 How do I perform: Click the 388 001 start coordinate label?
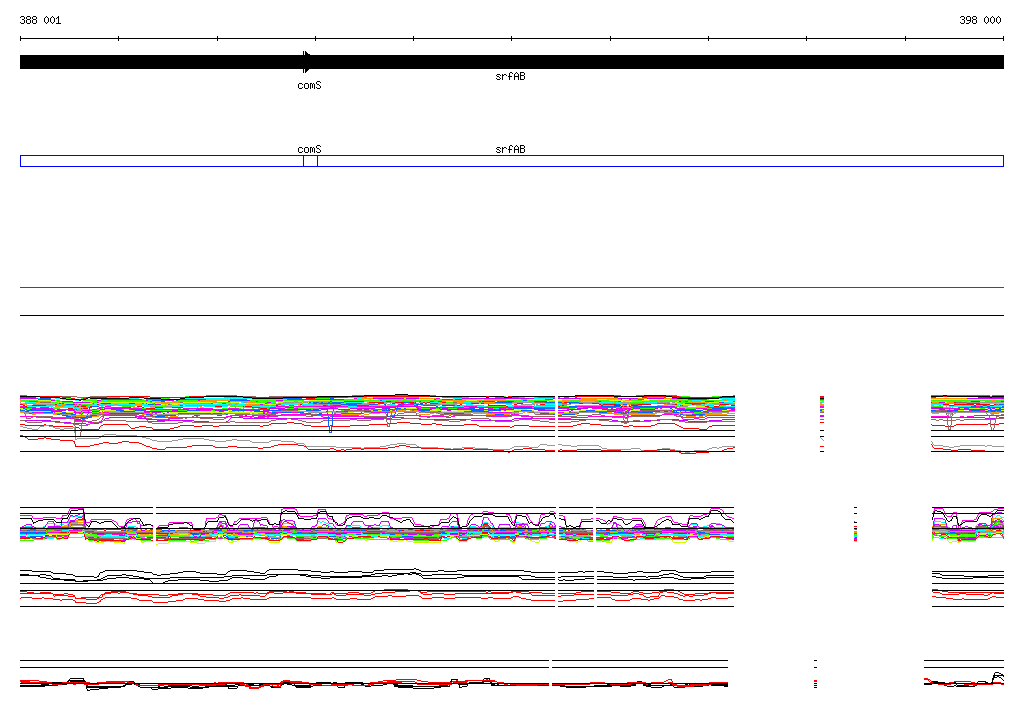(x=40, y=20)
